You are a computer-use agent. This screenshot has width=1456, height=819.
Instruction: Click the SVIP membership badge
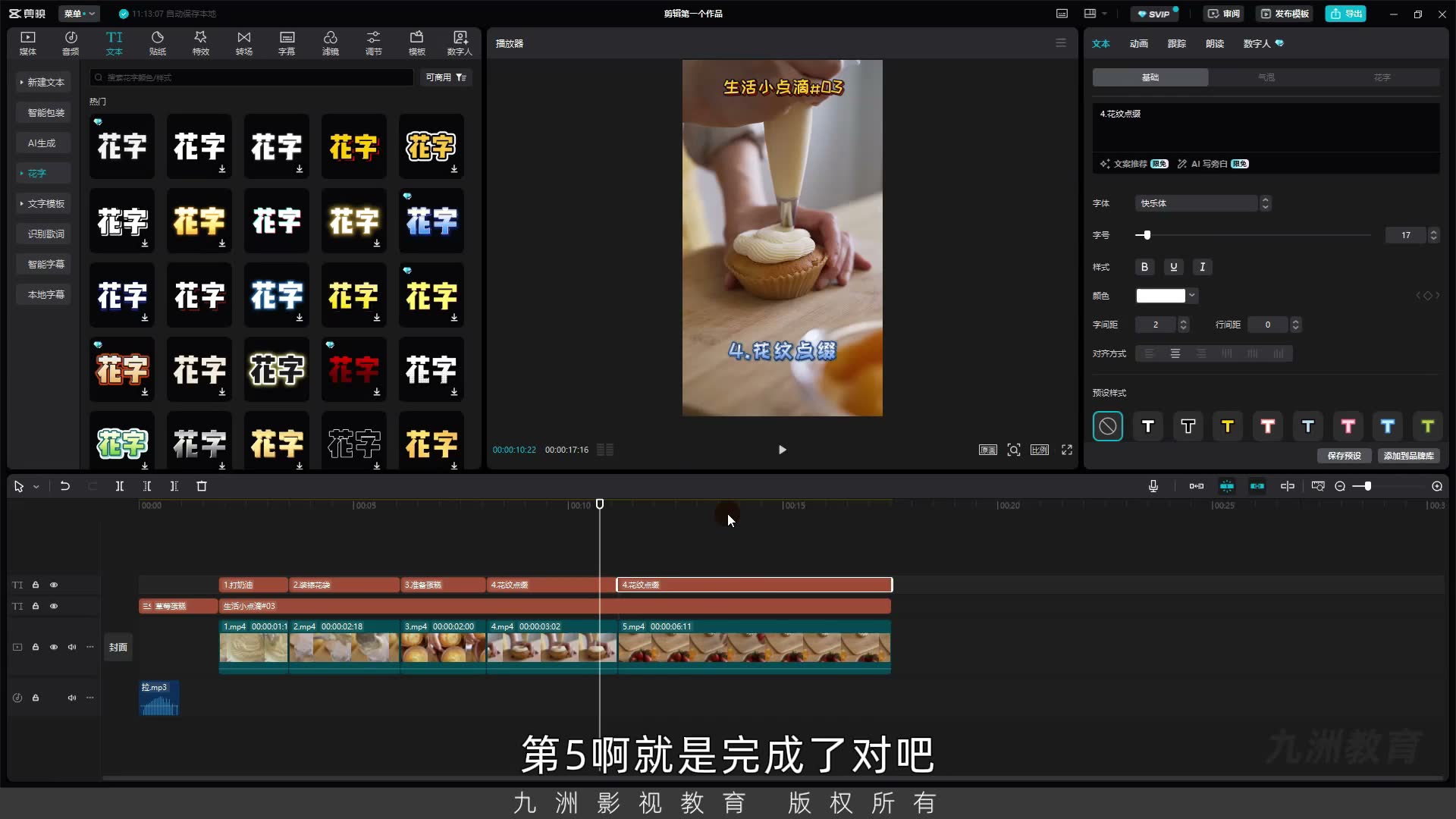1155,14
